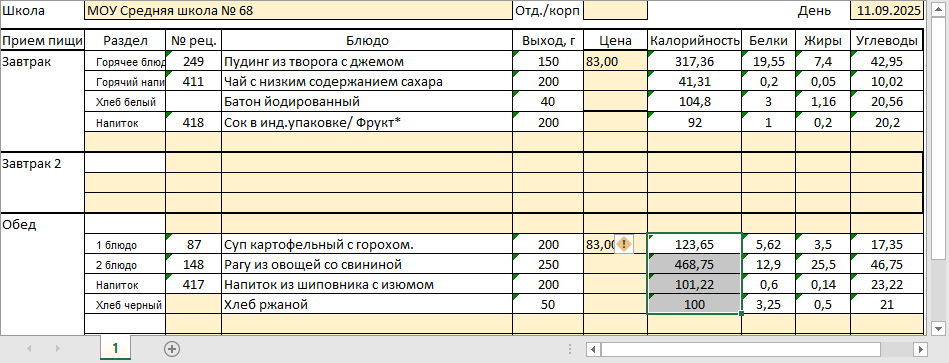The width and height of the screenshot is (949, 363).
Task: Select the Рагу из овощей со свининой cell
Action: 367,264
